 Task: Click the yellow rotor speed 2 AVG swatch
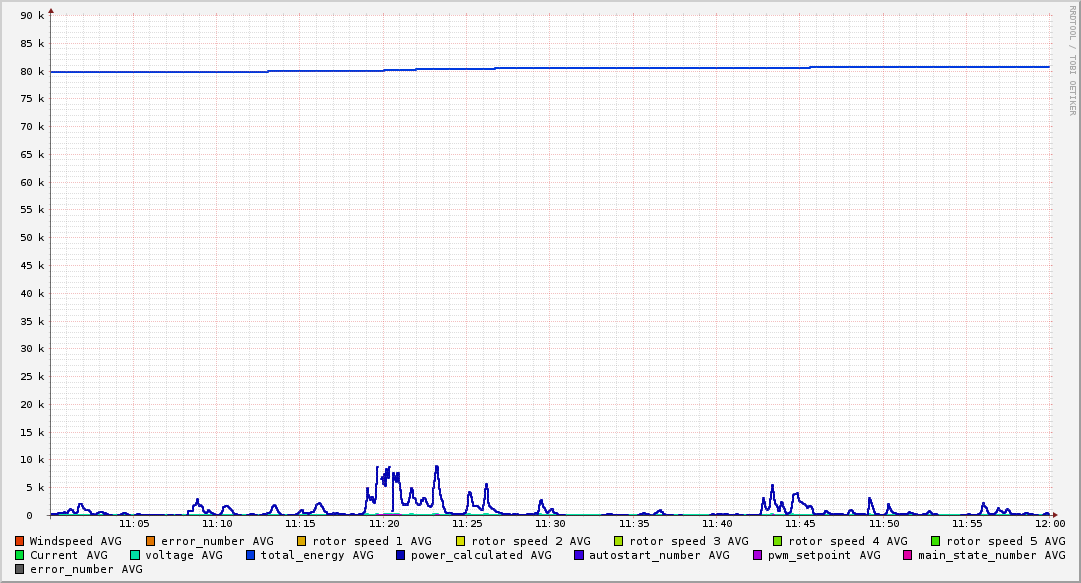[x=461, y=541]
